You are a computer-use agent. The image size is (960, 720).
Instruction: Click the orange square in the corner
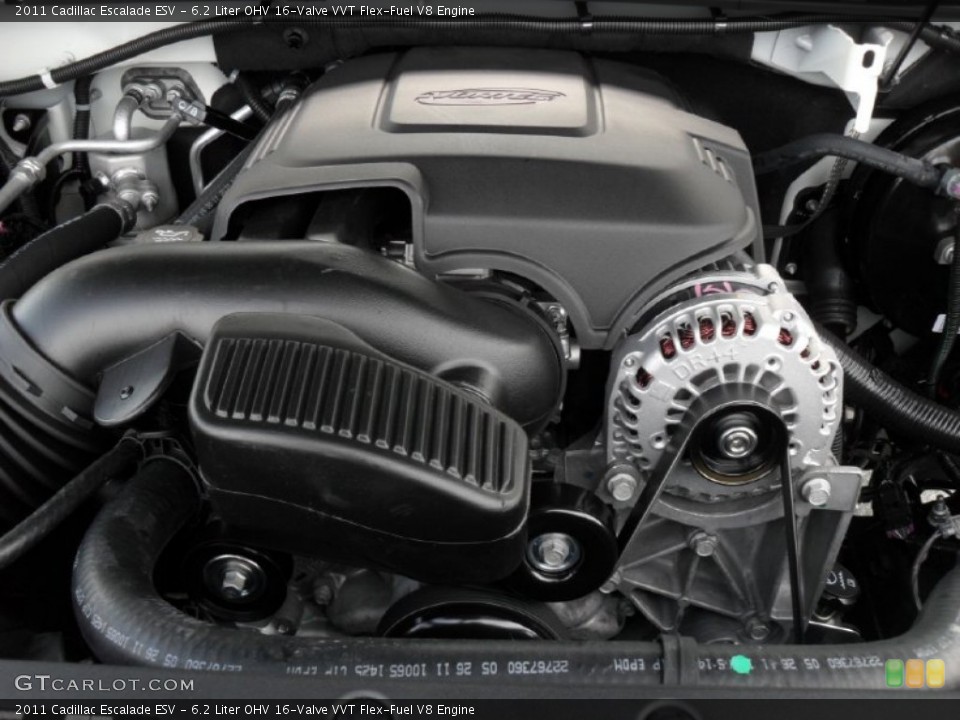pos(915,673)
